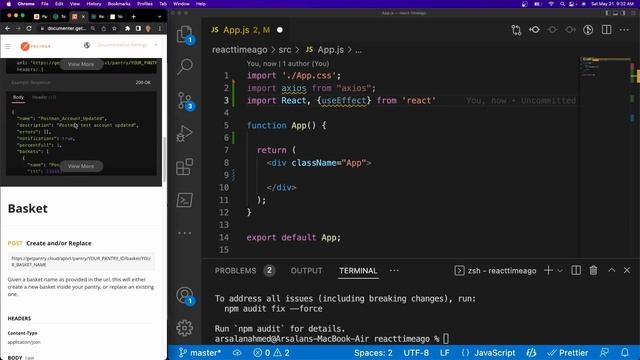Split the terminal panel
This screenshot has width=640, height=360.
click(x=576, y=270)
